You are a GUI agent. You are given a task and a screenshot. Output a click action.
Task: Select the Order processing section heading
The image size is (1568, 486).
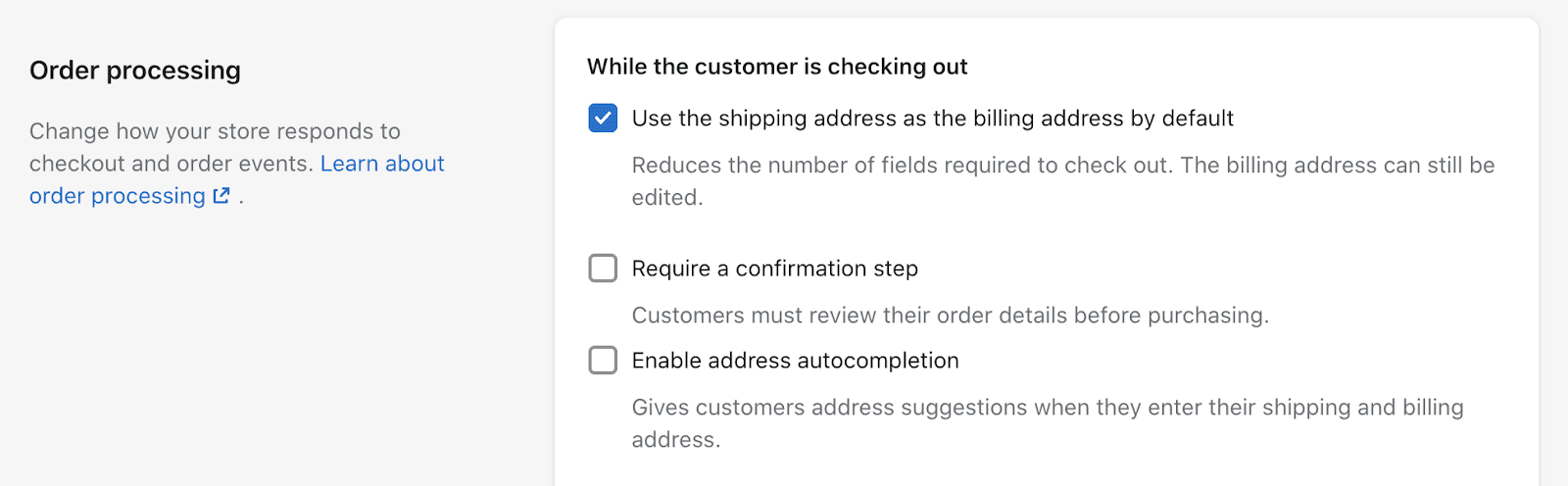pos(135,71)
